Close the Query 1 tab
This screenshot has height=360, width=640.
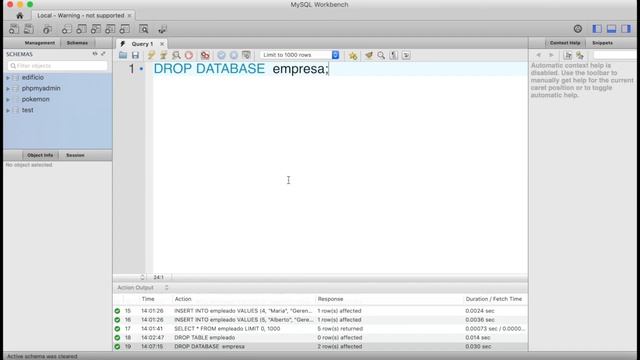(162, 44)
